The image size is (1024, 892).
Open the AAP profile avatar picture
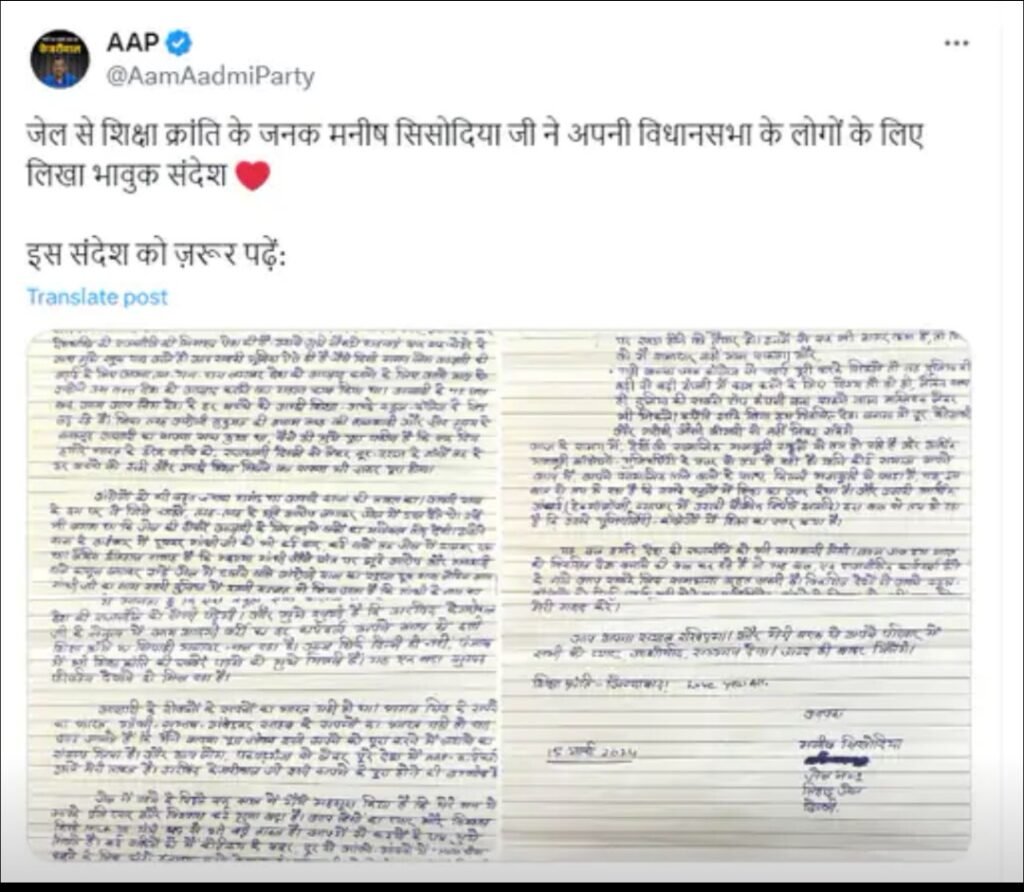(59, 59)
